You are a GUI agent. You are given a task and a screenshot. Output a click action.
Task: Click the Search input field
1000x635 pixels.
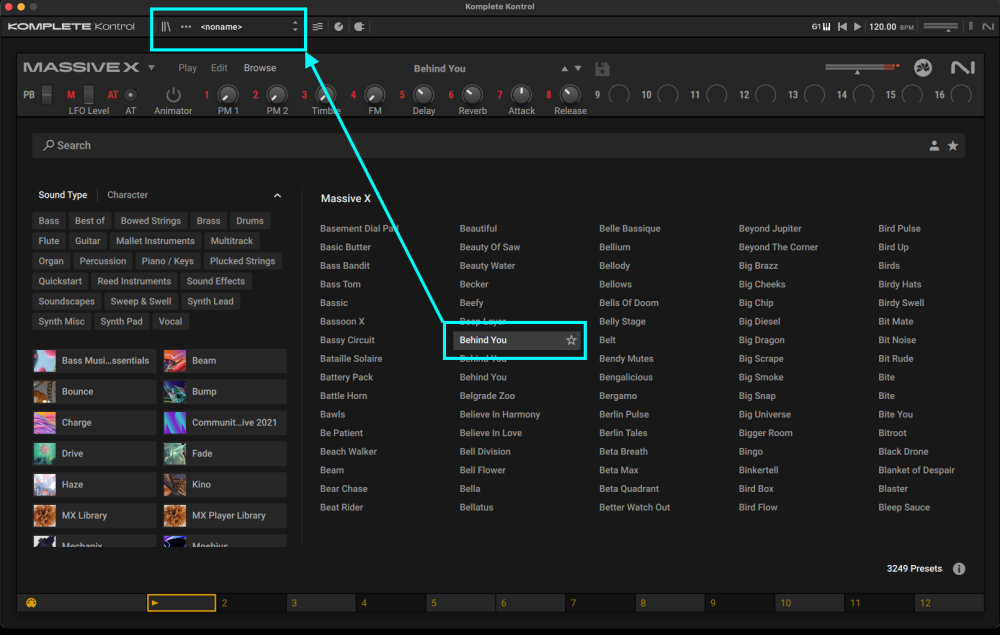[x=498, y=146]
